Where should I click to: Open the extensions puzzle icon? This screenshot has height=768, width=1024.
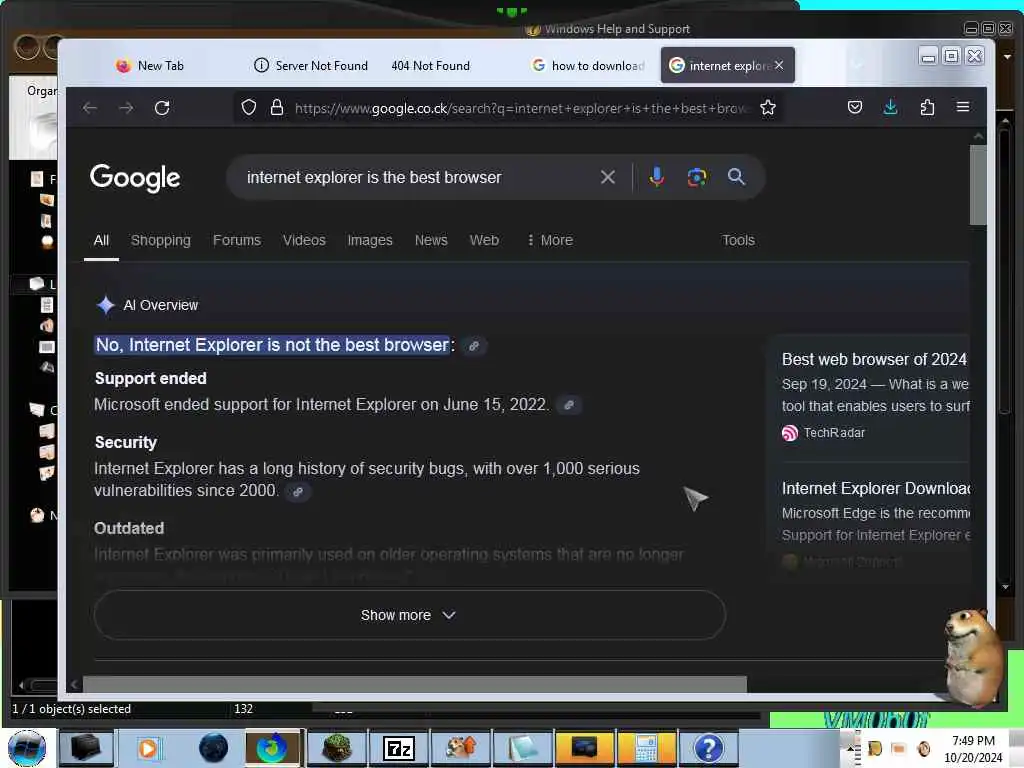pos(927,107)
